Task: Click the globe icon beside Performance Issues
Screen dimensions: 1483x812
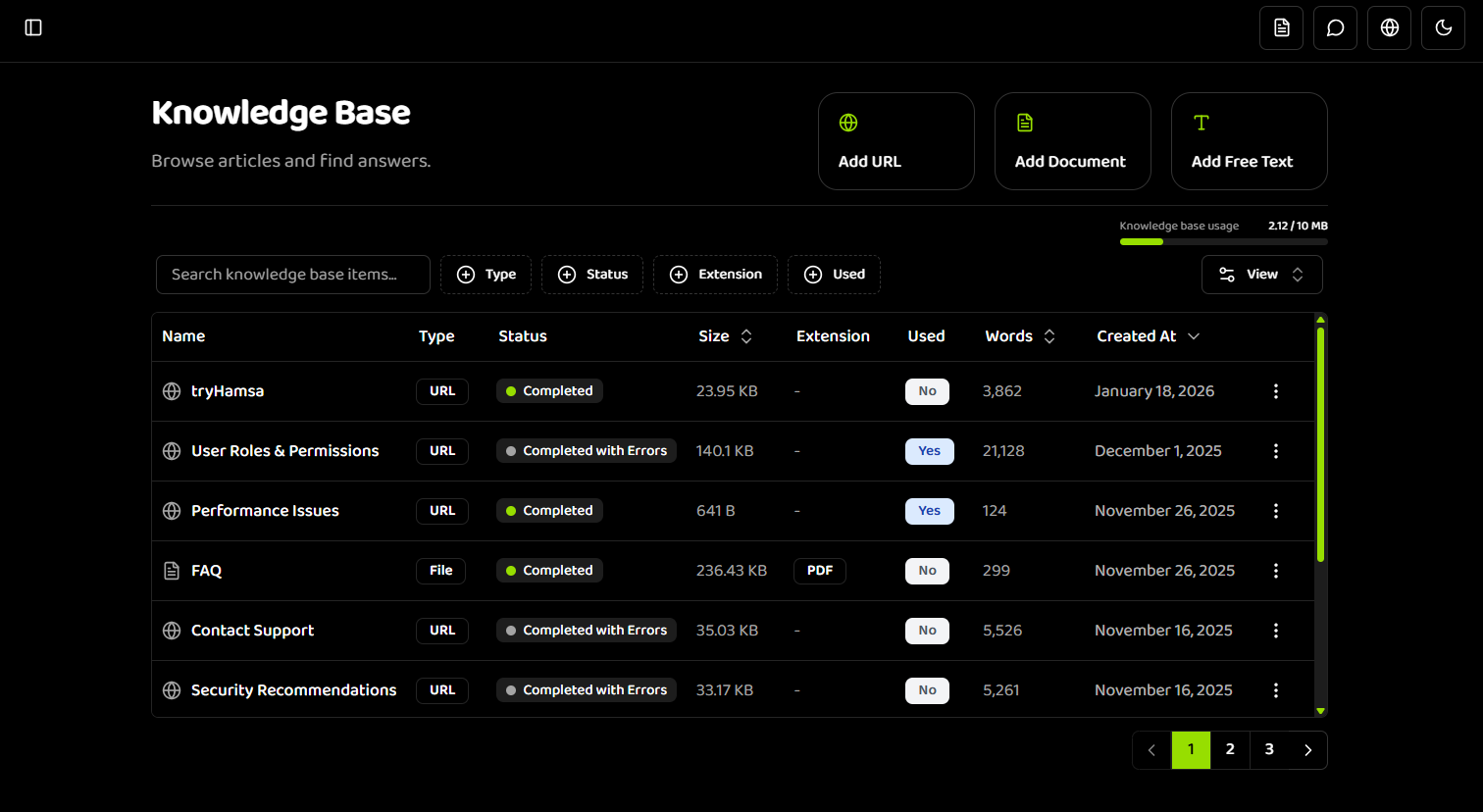Action: (170, 510)
